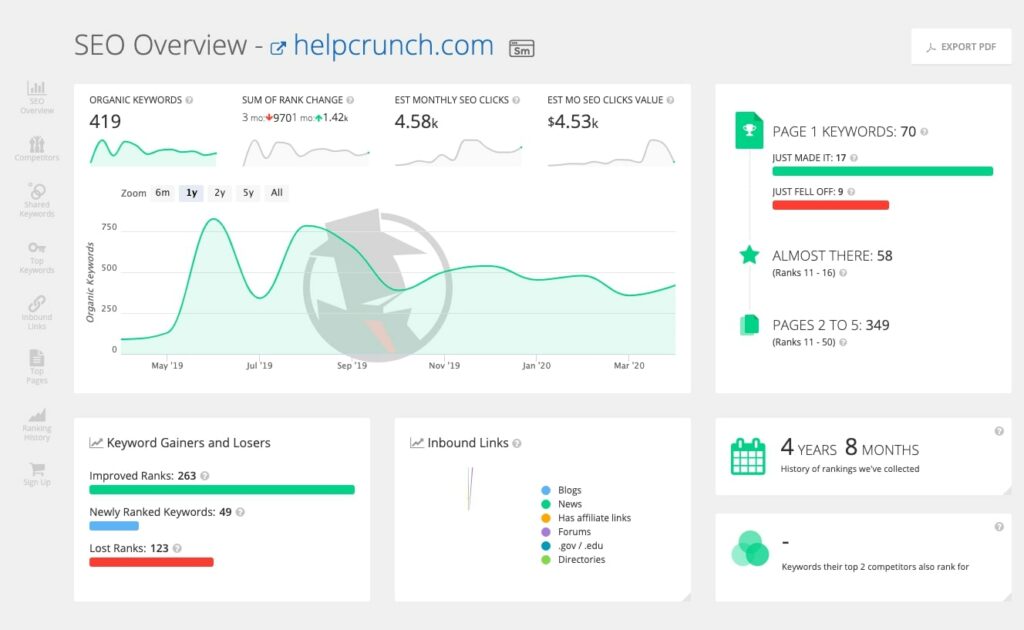Click the Inbound Links mini chart
The height and width of the screenshot is (630, 1024).
coord(470,488)
